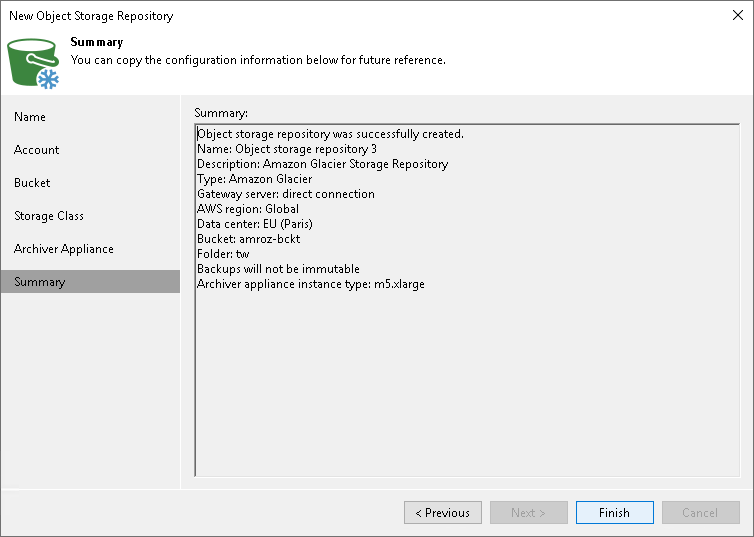
Task: Click inside the Summary text box
Action: [x=467, y=300]
